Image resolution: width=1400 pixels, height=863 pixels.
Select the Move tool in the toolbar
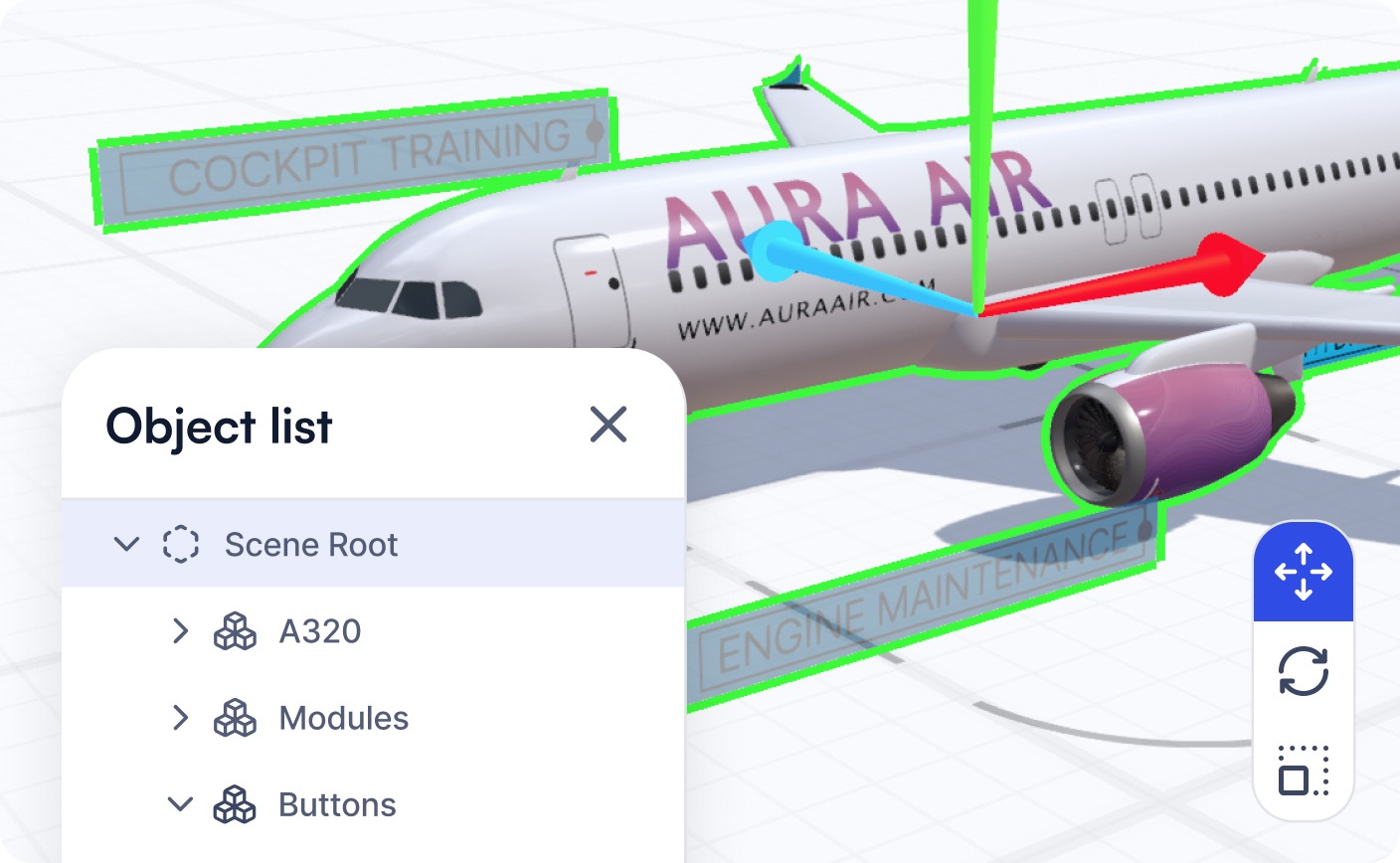1304,572
